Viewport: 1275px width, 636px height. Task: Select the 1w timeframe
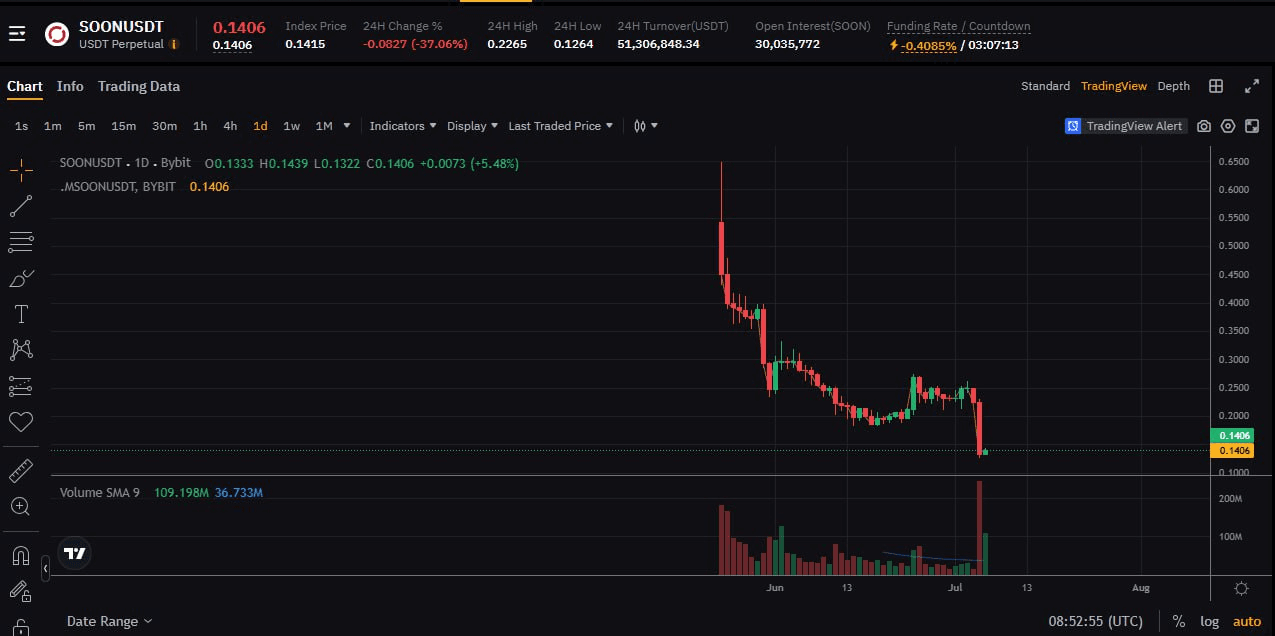(291, 126)
